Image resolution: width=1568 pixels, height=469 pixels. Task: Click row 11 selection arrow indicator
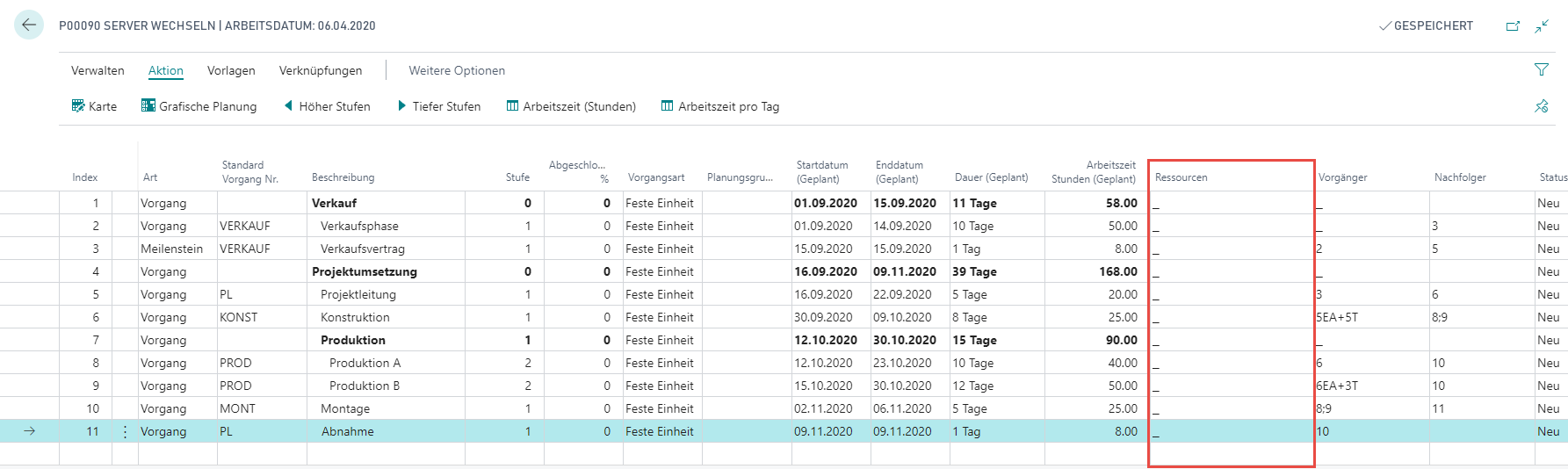coord(30,431)
